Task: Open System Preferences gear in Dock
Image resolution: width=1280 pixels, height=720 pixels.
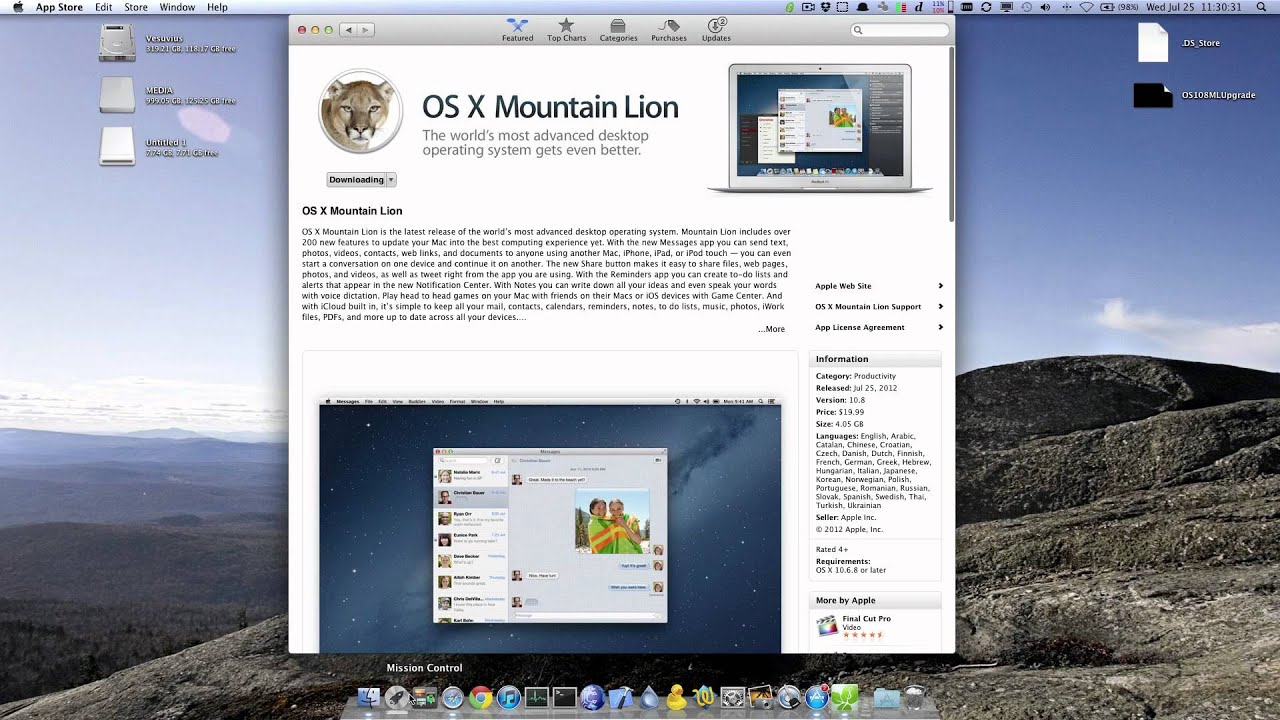Action: 732,698
